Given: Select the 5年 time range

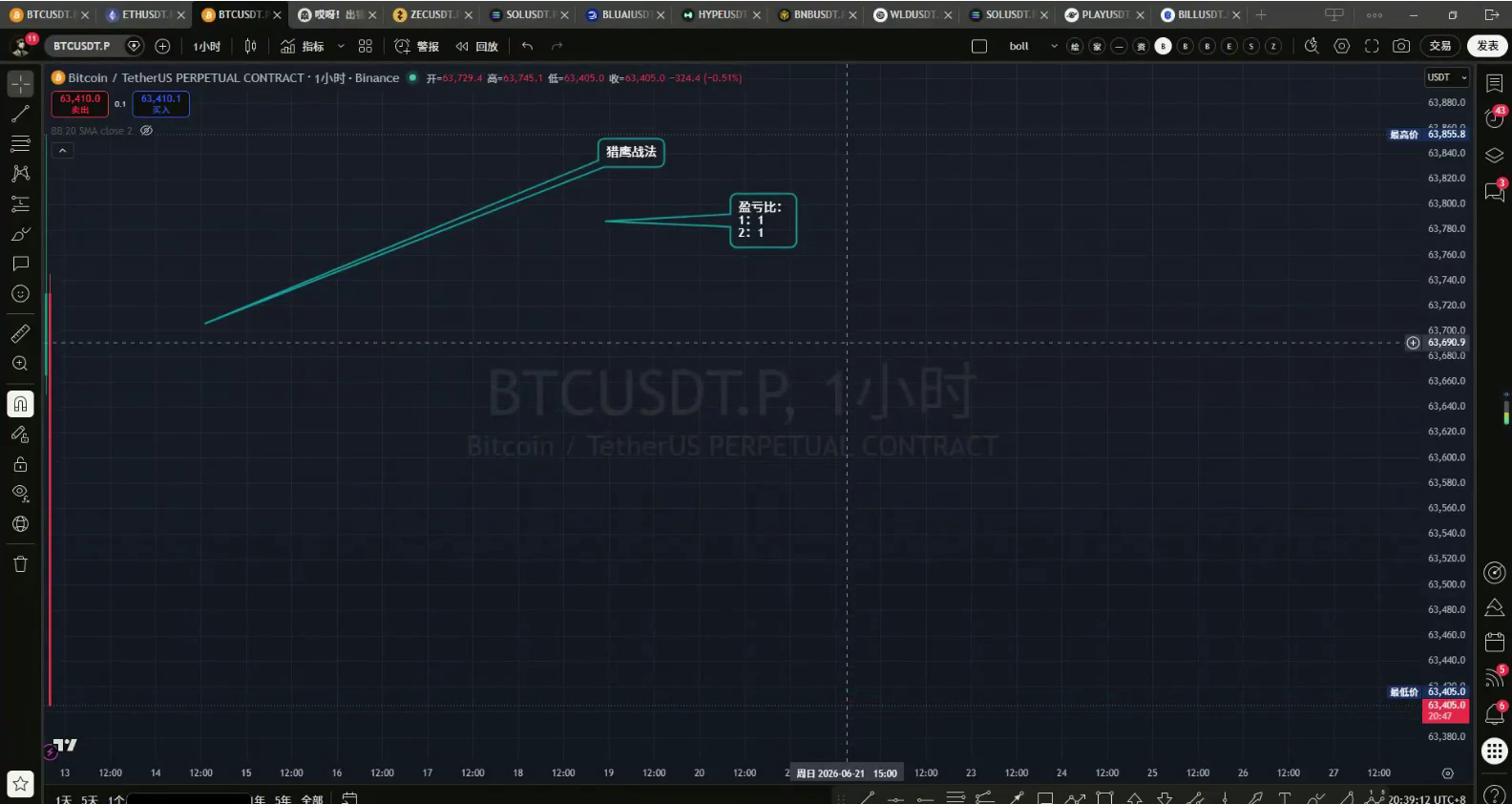Looking at the screenshot, I should click(283, 799).
